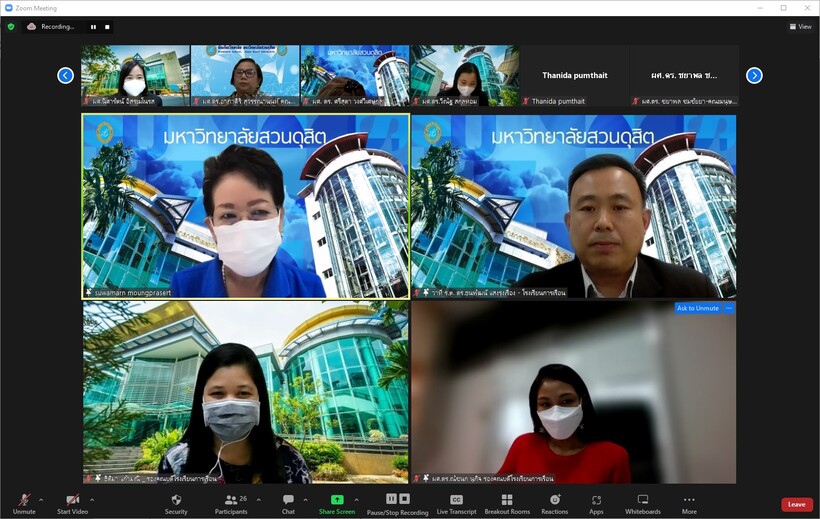The height and width of the screenshot is (519, 820).
Task: Click the green encryption shield icon
Action: 11,27
